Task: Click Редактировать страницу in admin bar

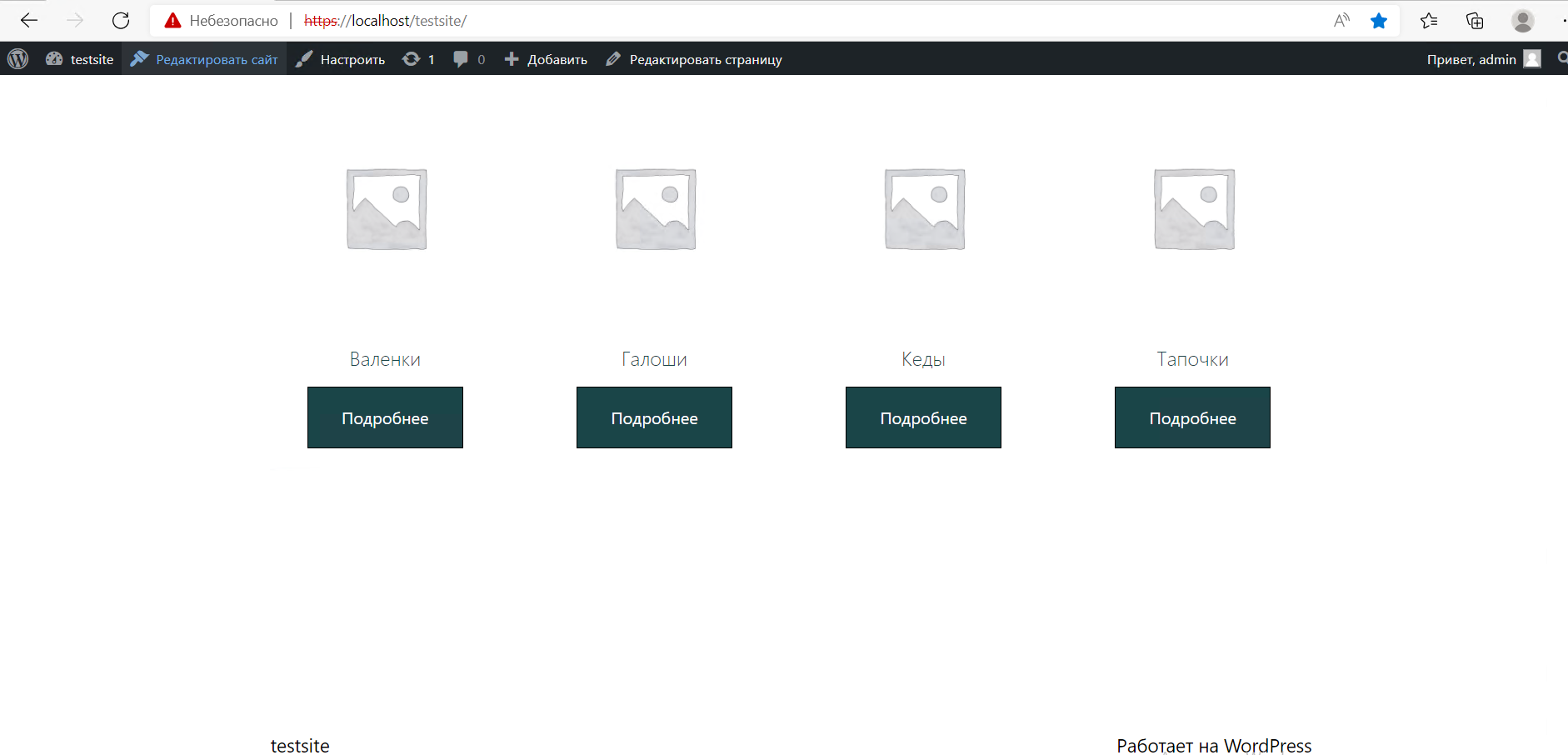Action: pos(694,59)
